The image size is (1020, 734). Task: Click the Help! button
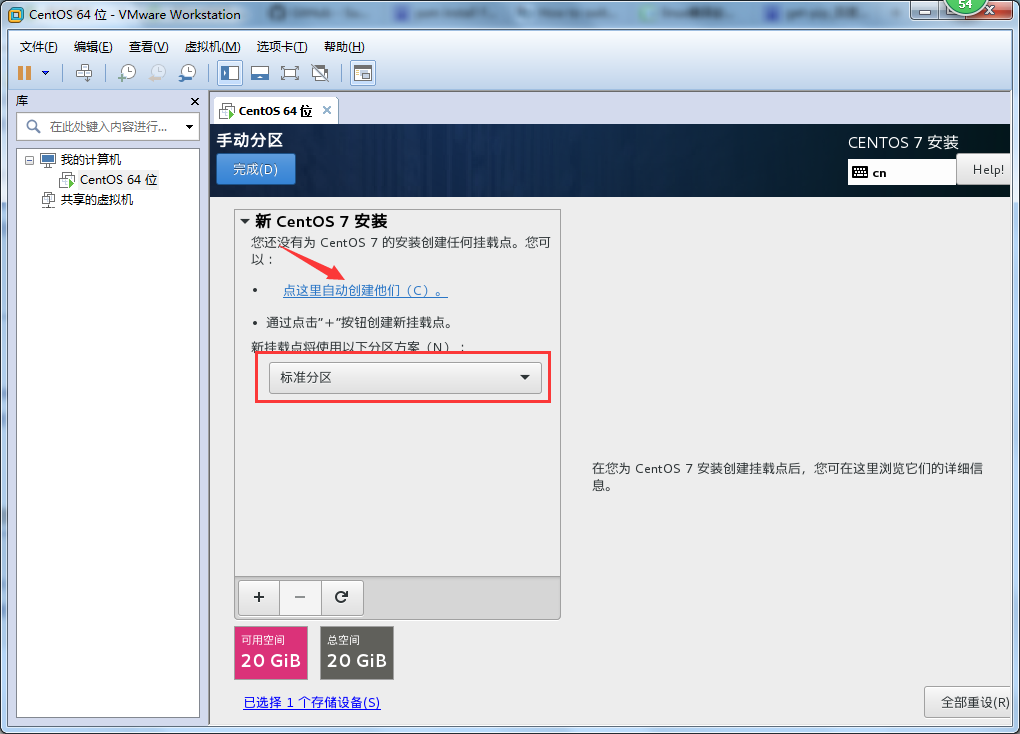pos(984,170)
